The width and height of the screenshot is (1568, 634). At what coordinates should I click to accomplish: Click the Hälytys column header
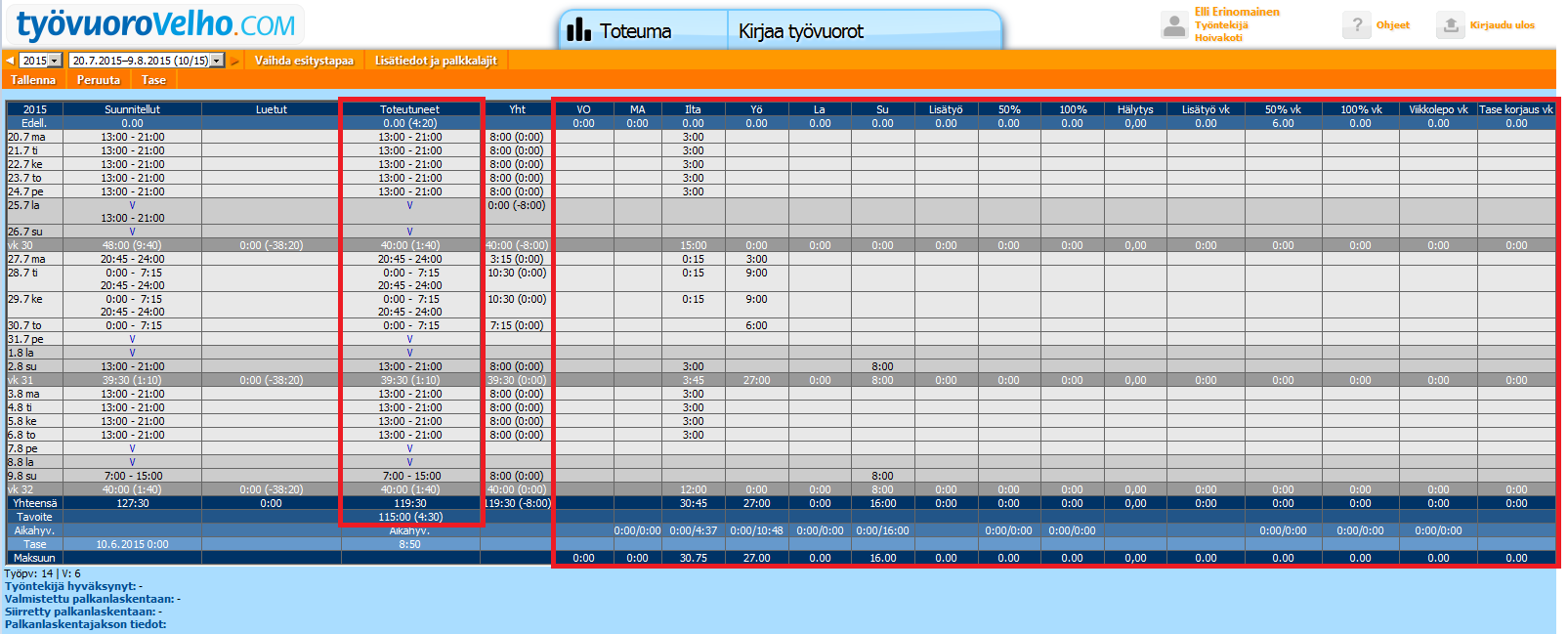pyautogui.click(x=1135, y=109)
